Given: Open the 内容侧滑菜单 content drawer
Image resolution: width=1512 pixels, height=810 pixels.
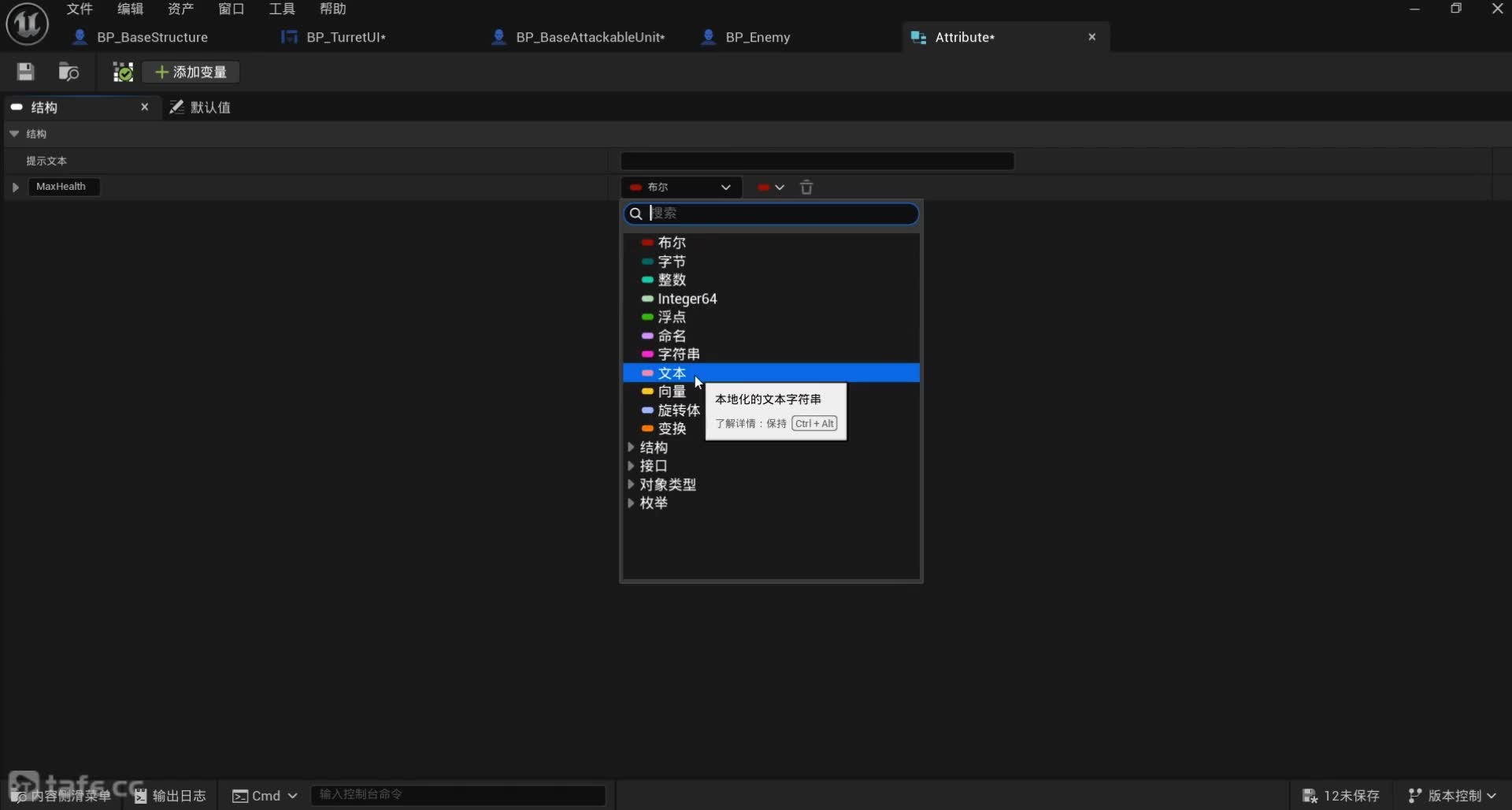Looking at the screenshot, I should [x=63, y=796].
